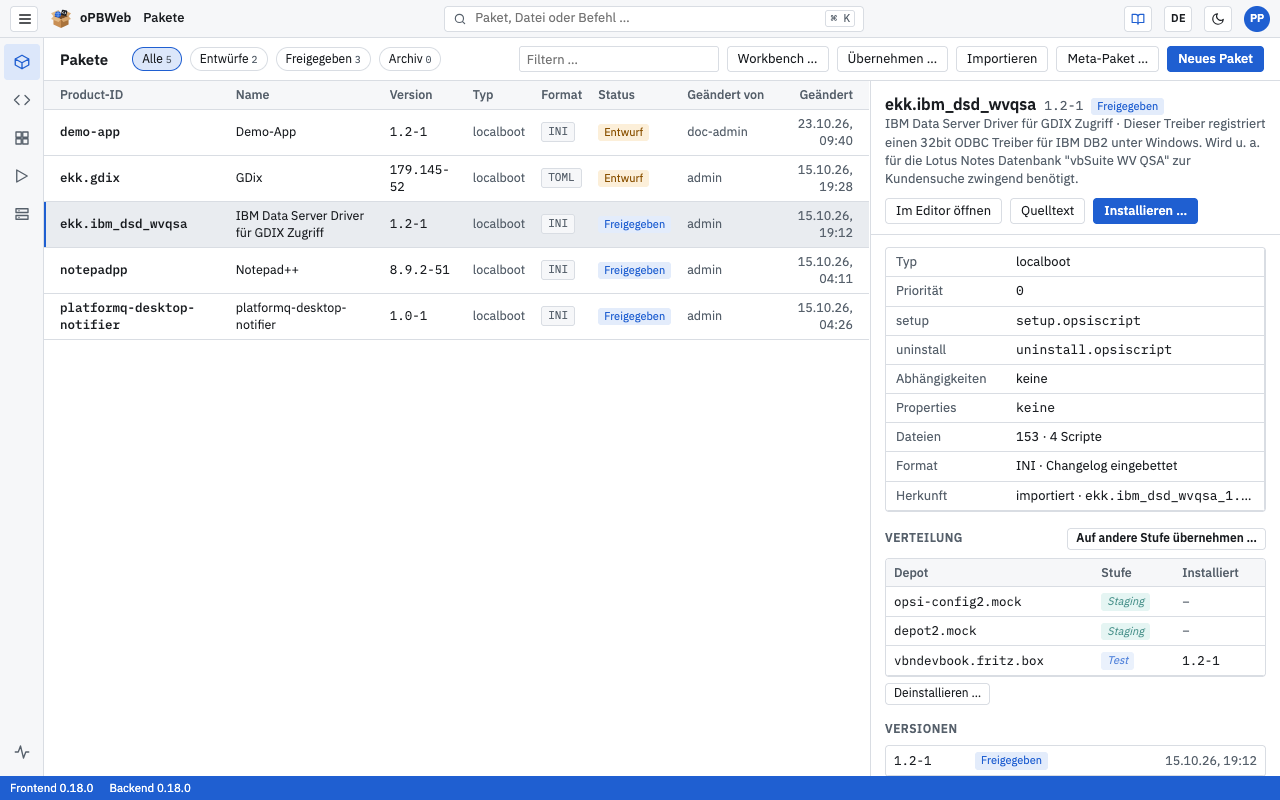Focus the package search field
This screenshot has height=800, width=1280.
click(653, 18)
